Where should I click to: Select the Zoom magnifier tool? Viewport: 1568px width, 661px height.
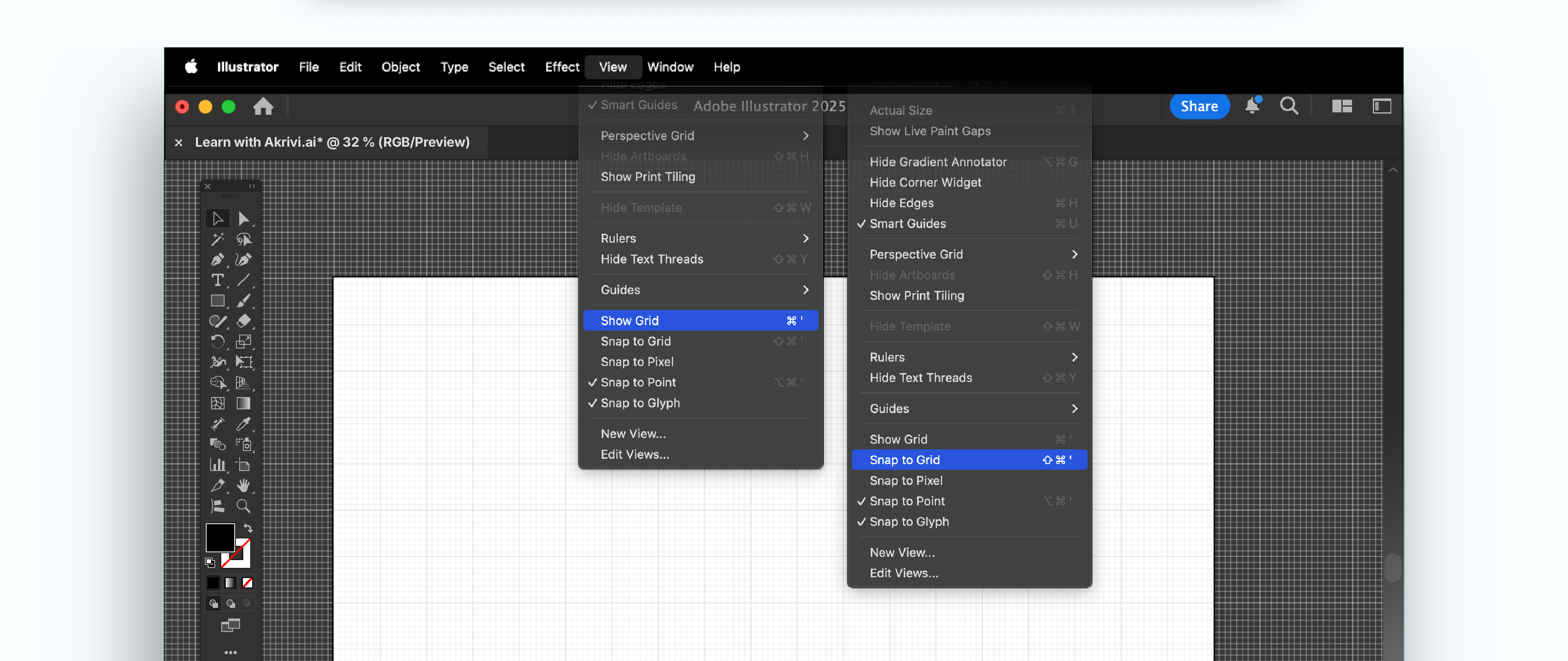pyautogui.click(x=243, y=506)
